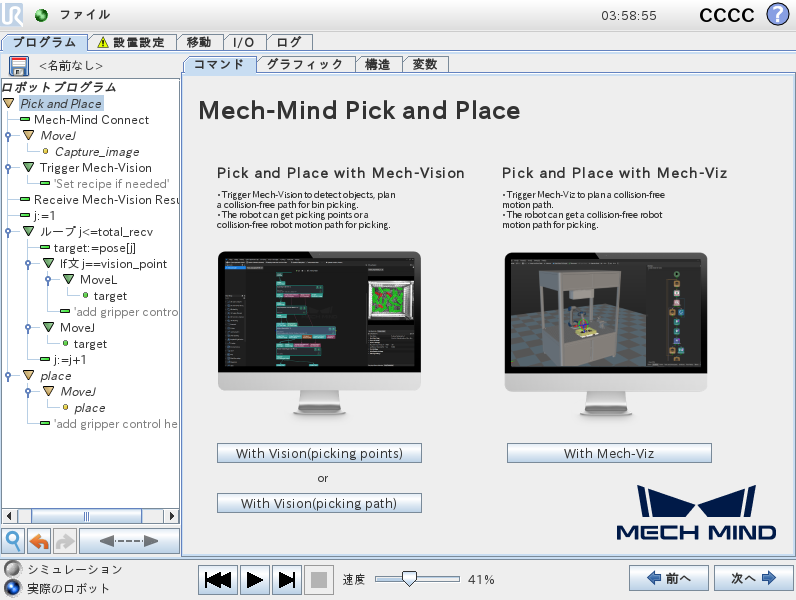Select Mech-Mind Connect tree node
Viewport: 796px width, 600px height.
coord(91,120)
